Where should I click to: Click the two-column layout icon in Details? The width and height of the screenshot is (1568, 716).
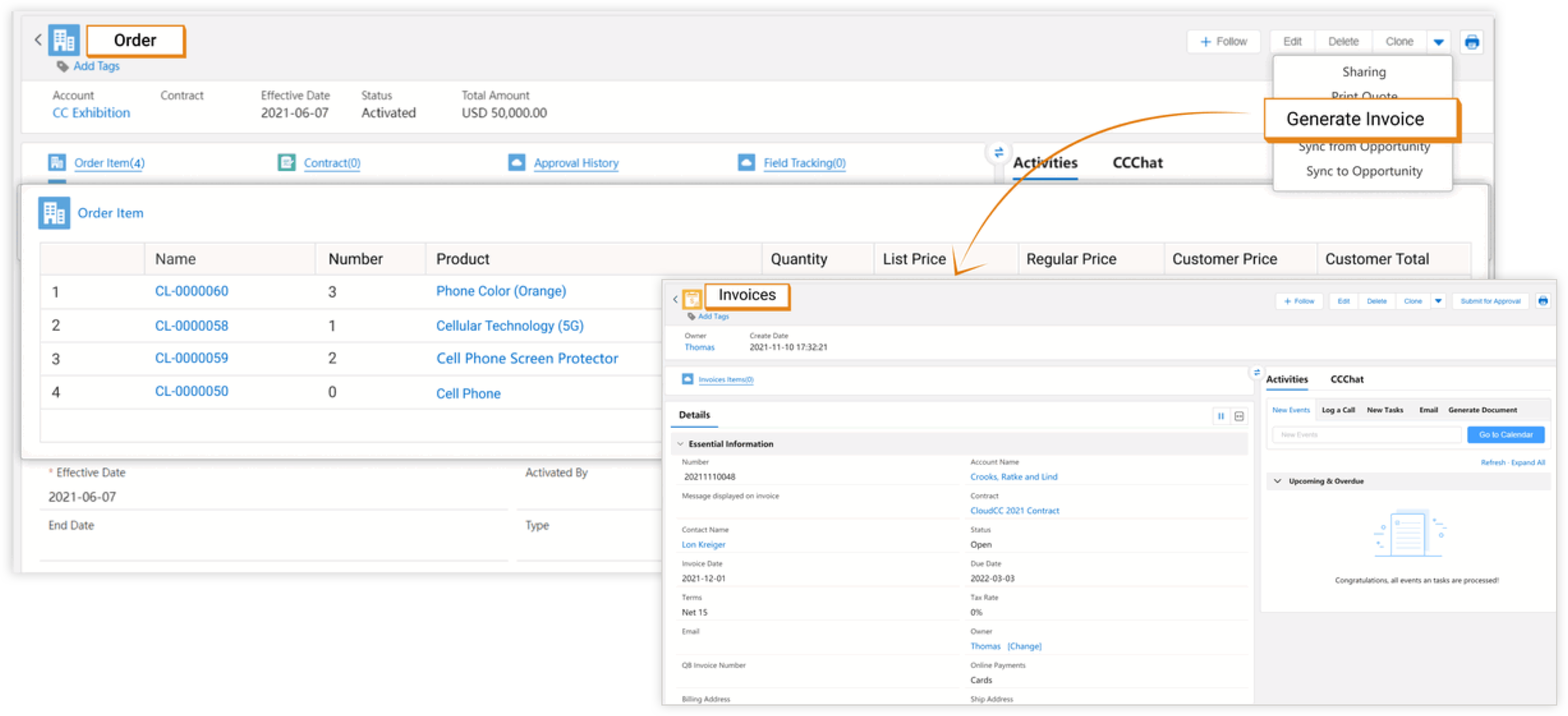[1220, 416]
